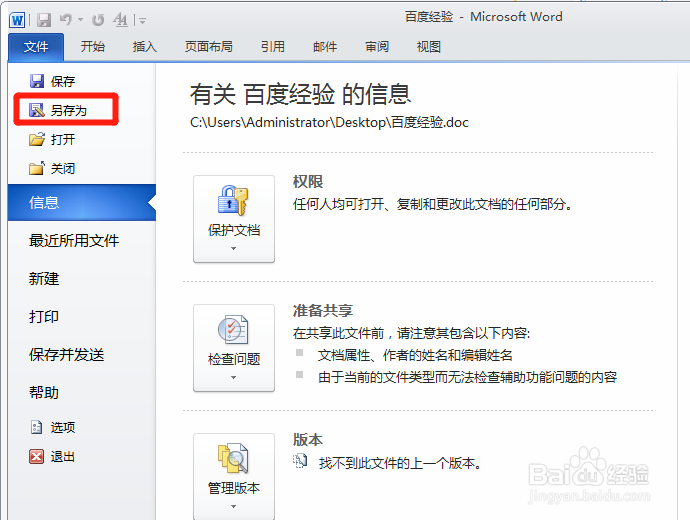Open the 邮件 ribbon tab
This screenshot has width=690, height=520.
(x=325, y=47)
